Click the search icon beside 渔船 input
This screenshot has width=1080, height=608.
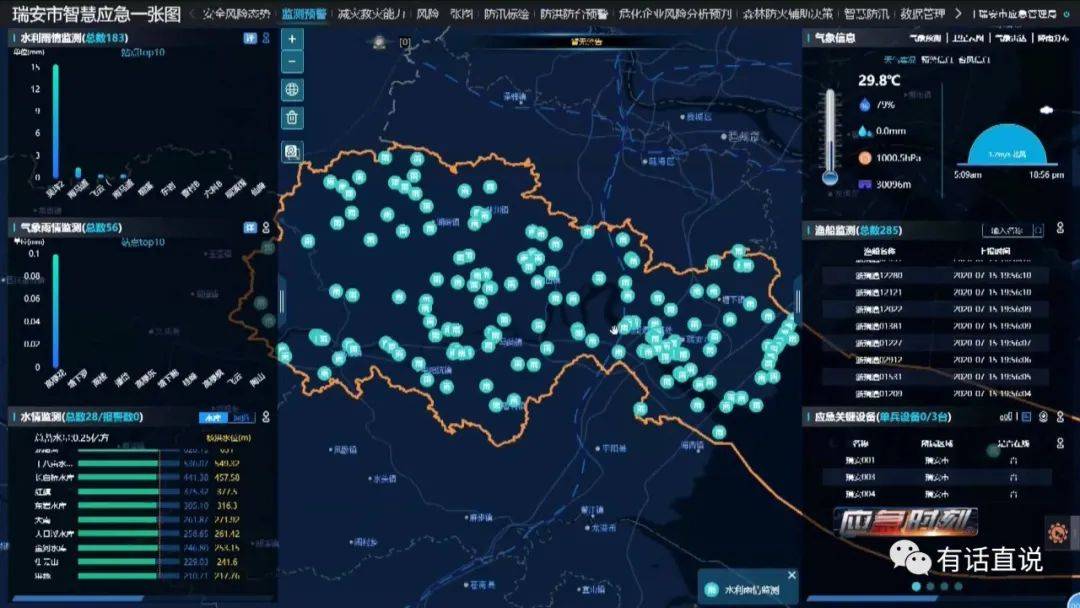[1038, 230]
